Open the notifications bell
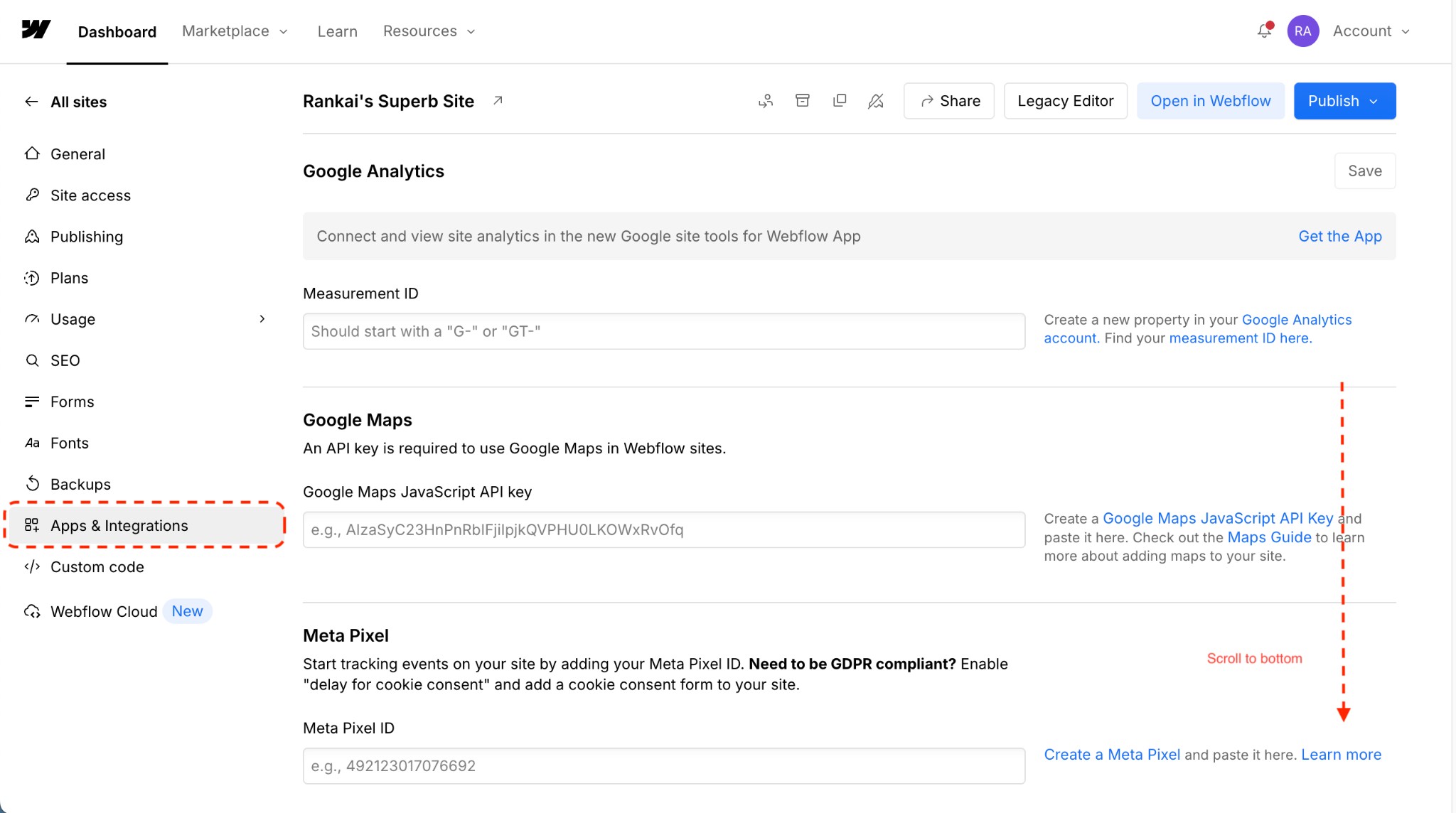The image size is (1456, 813). point(1264,31)
